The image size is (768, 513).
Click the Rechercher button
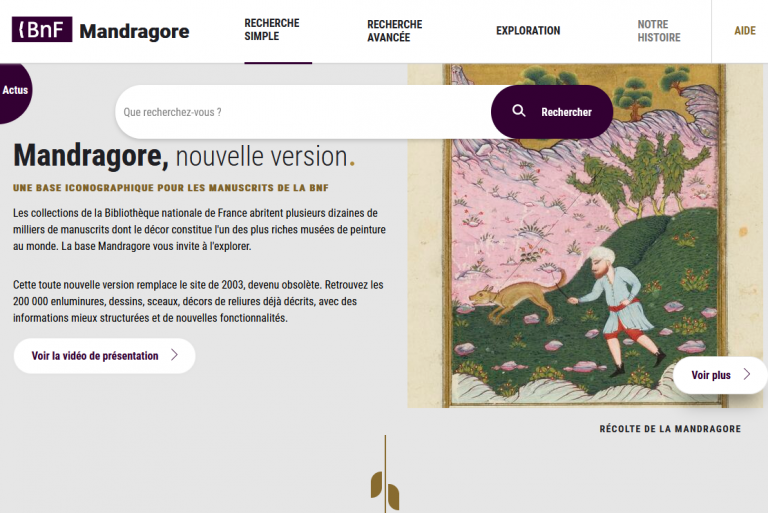552,112
